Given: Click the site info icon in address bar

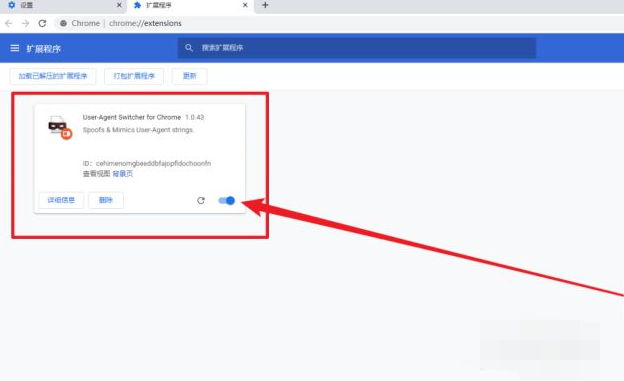Looking at the screenshot, I should pos(63,23).
